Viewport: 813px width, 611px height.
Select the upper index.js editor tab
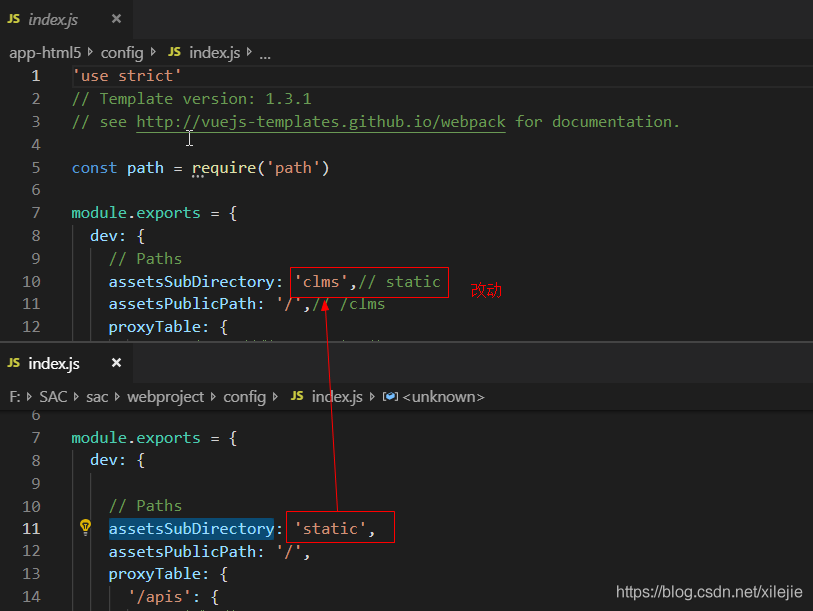coord(53,19)
